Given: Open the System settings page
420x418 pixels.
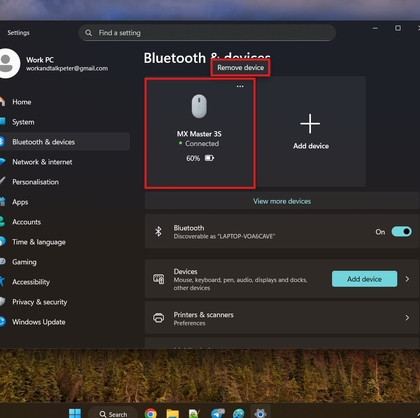Looking at the screenshot, I should (x=23, y=122).
